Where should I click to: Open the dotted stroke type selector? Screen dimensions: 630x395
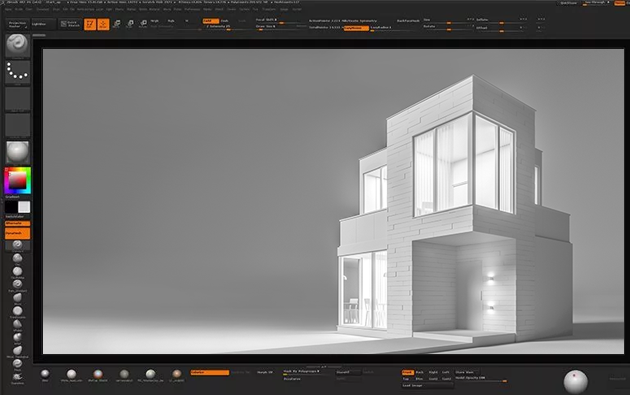point(17,73)
